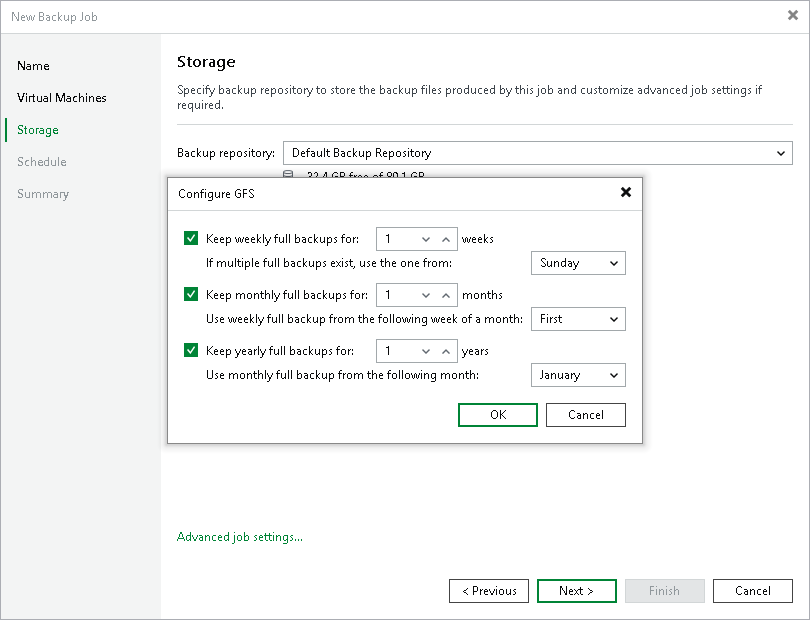Open the Sunday day dropdown
Image resolution: width=810 pixels, height=620 pixels.
(x=578, y=263)
